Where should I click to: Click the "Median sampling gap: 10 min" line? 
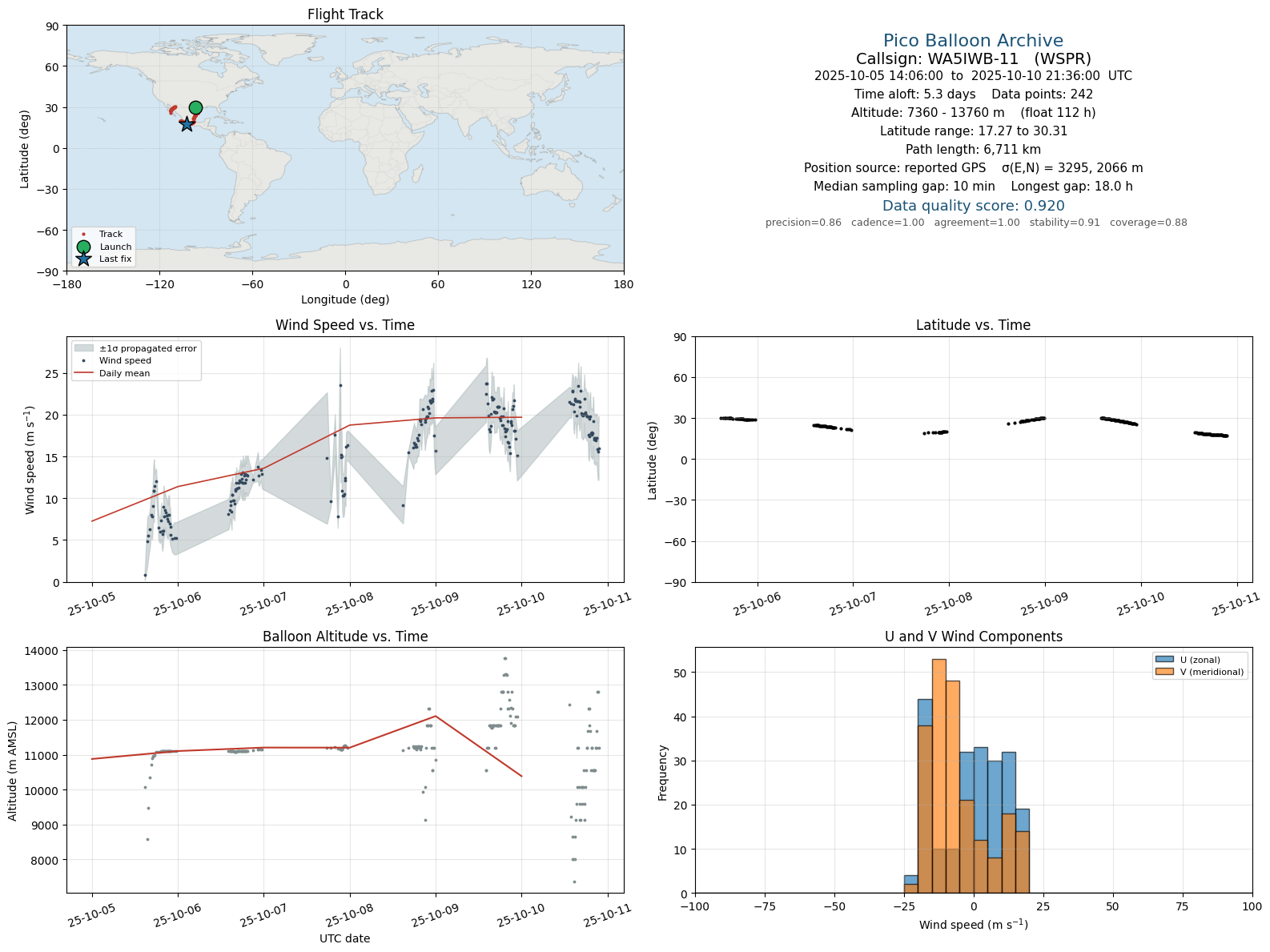click(973, 187)
